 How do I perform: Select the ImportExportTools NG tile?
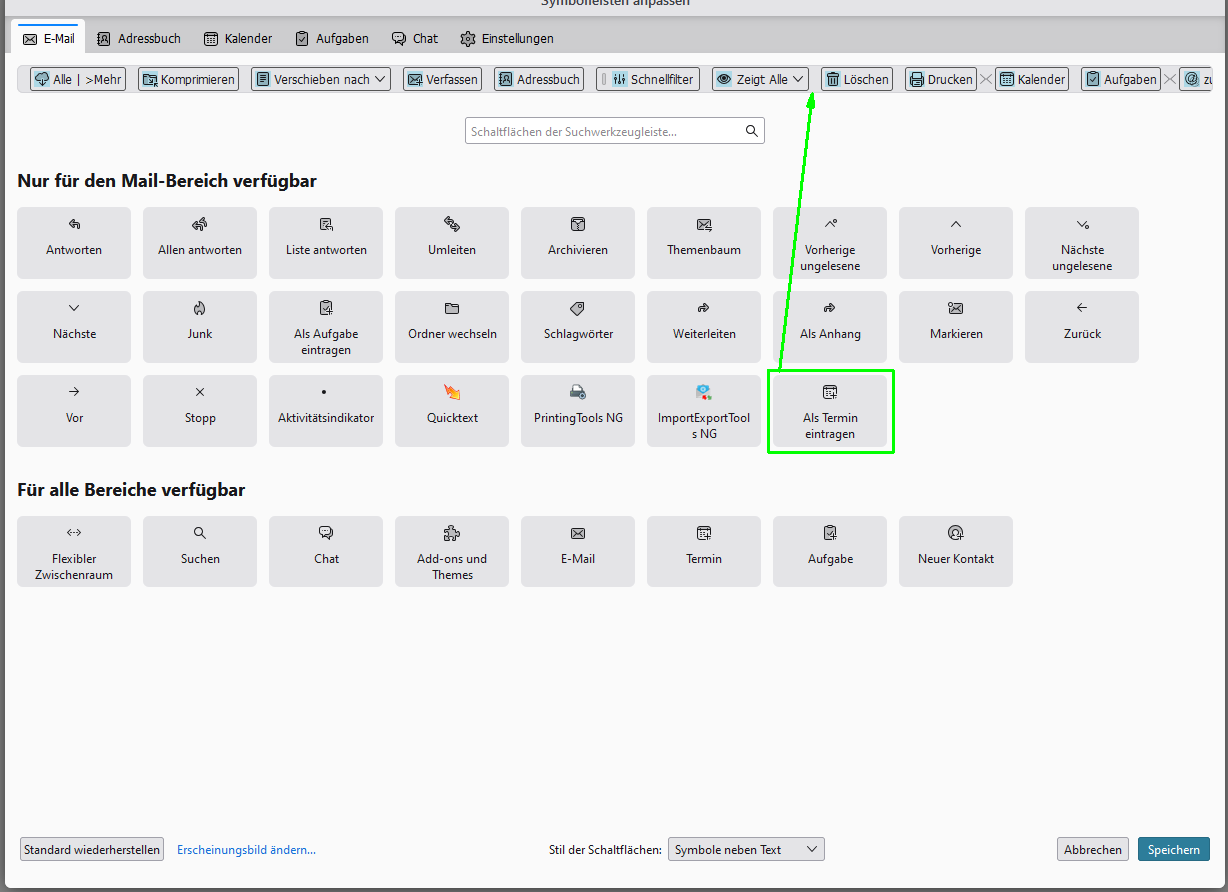tap(704, 411)
